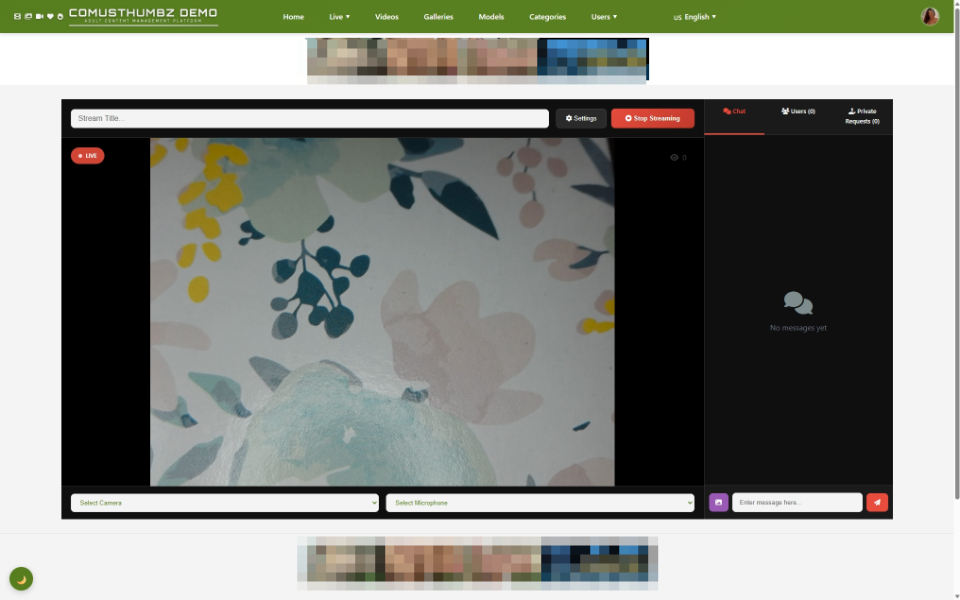960x600 pixels.
Task: Expand the Users navigation menu
Action: (x=604, y=17)
